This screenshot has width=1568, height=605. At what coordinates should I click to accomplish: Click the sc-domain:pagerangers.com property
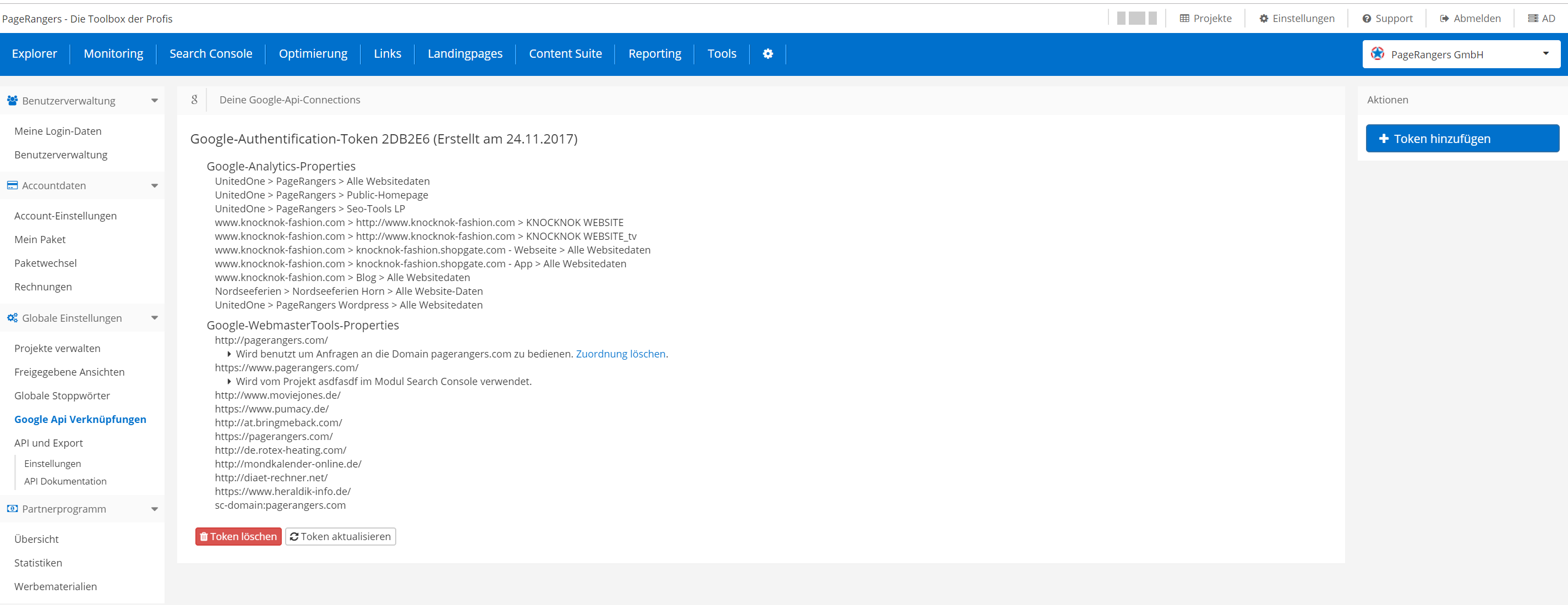tap(280, 505)
